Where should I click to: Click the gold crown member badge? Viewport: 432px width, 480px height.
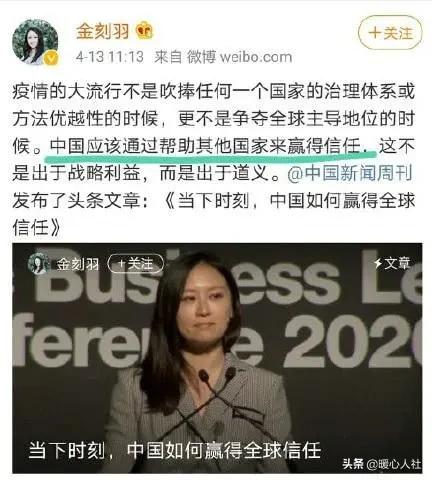[144, 31]
